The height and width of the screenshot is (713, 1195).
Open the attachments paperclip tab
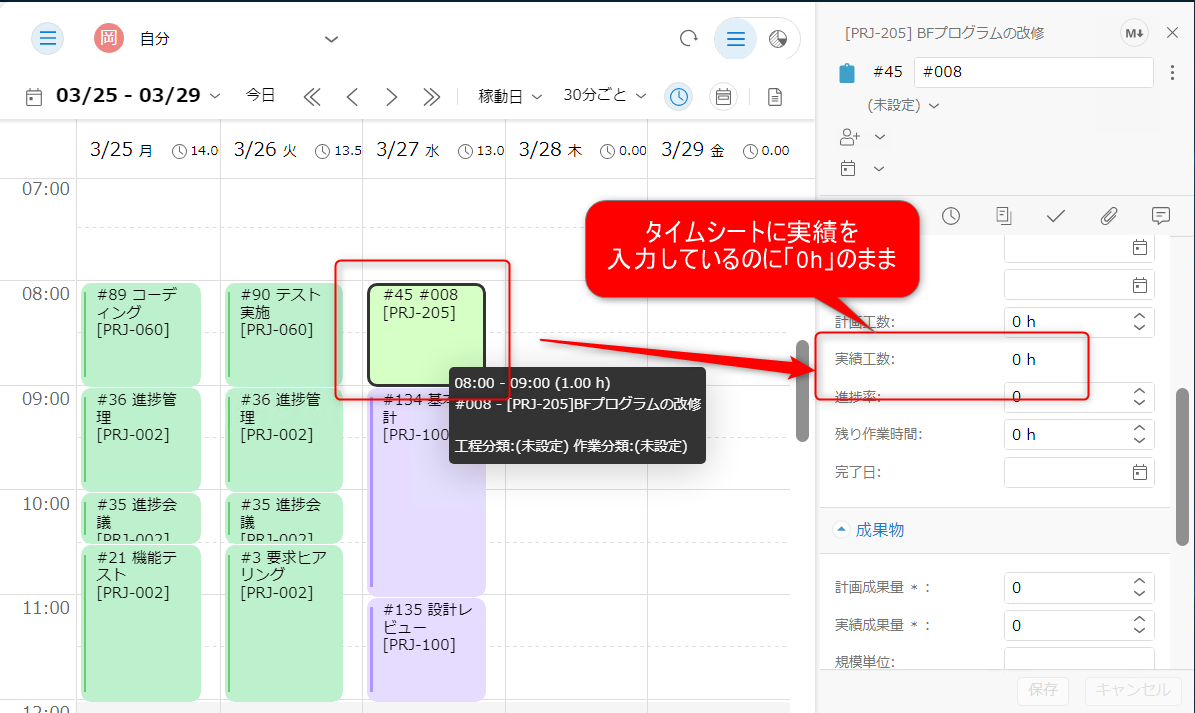tap(1108, 215)
